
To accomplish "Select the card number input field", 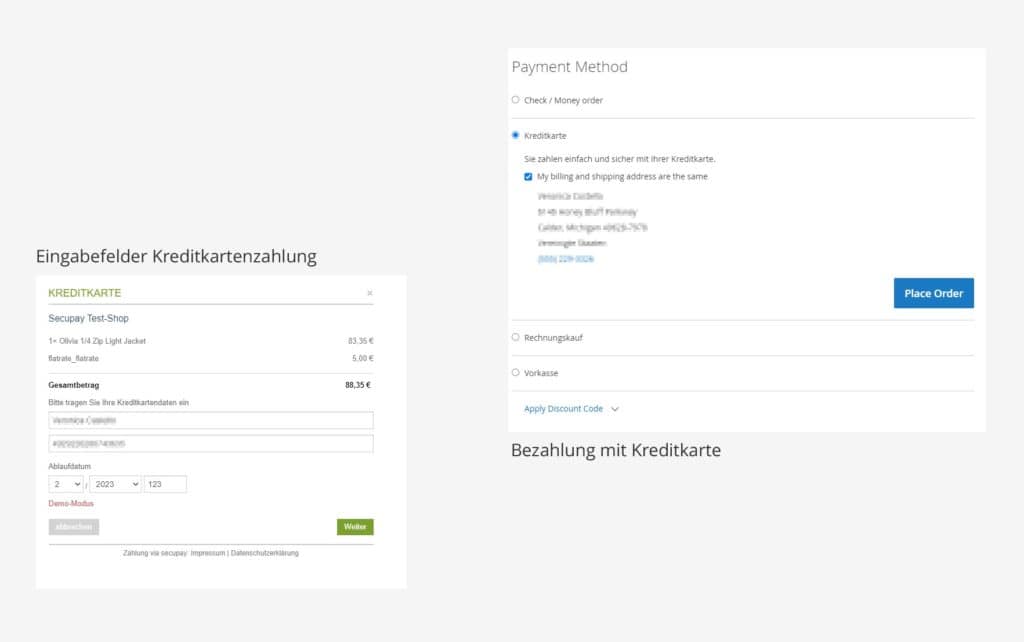I will [x=210, y=442].
